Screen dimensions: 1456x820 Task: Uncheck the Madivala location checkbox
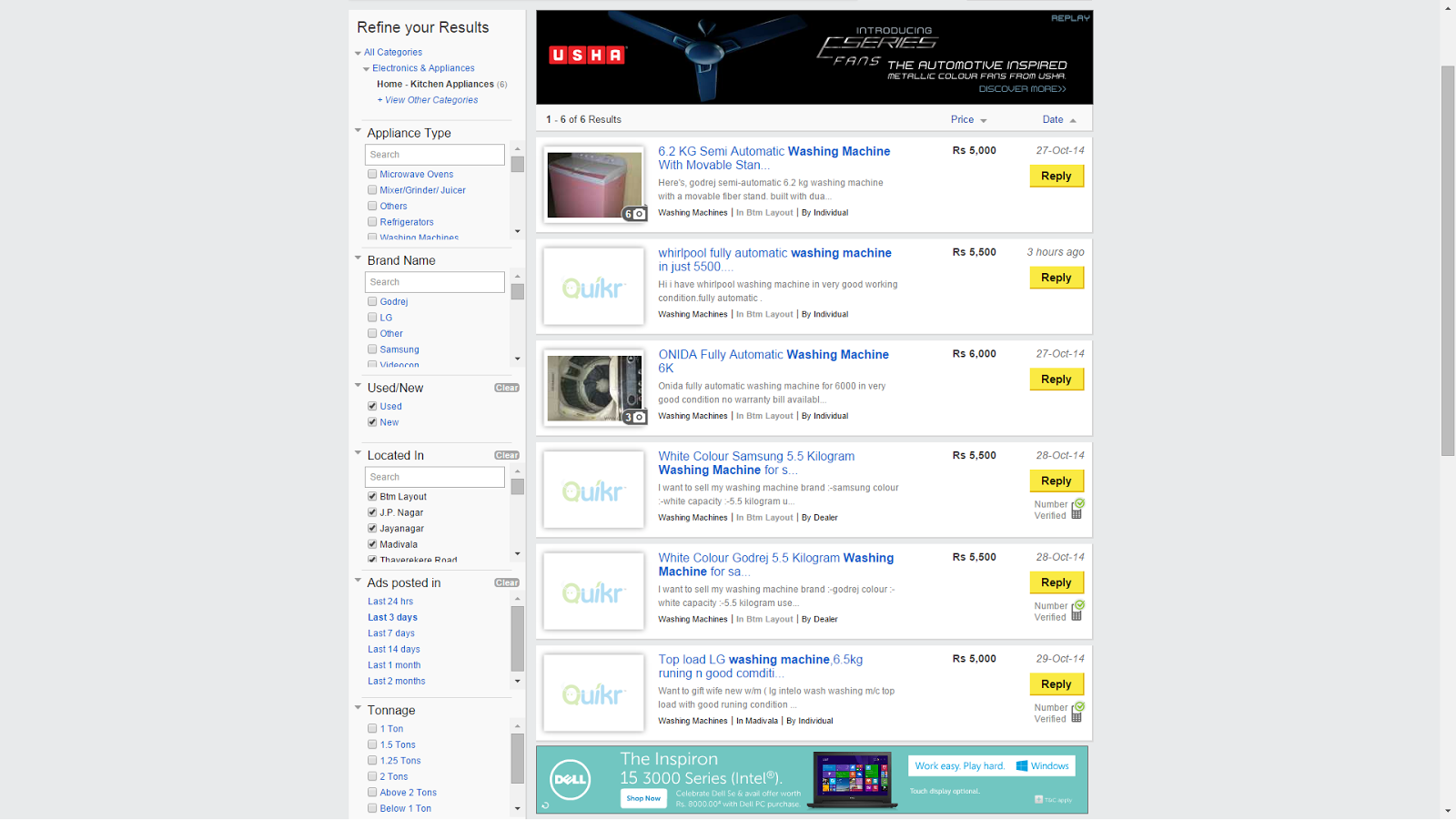[x=372, y=543]
